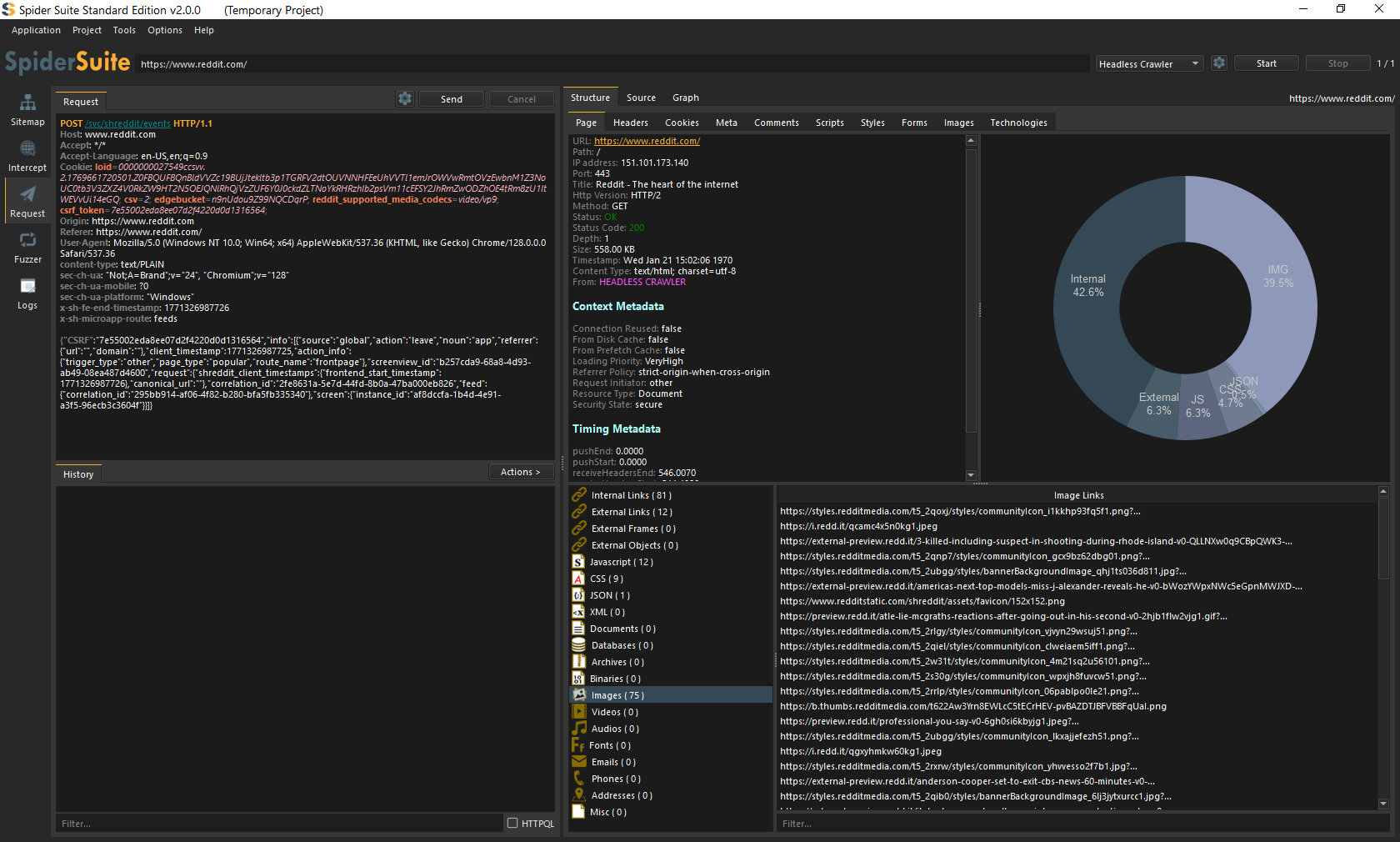1400x842 pixels.
Task: Open the Headless Crawler dropdown
Action: point(1148,64)
